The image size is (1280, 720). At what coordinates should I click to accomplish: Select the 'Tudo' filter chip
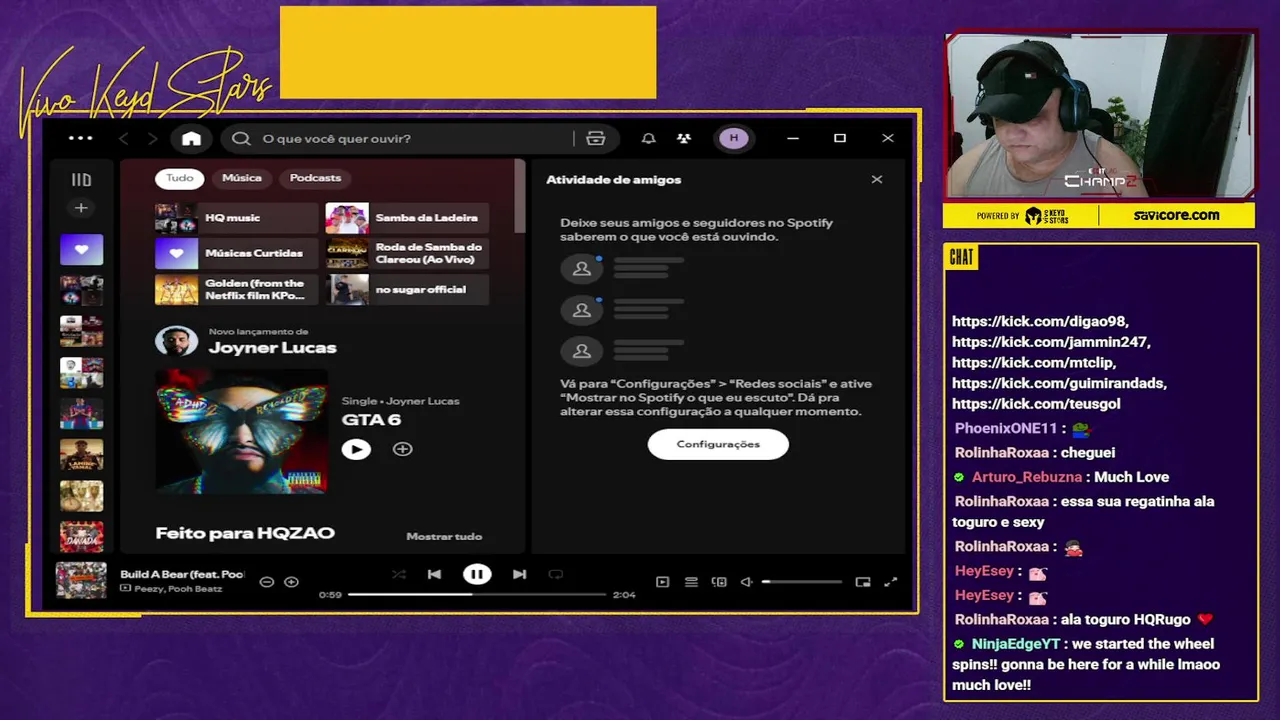click(x=180, y=178)
